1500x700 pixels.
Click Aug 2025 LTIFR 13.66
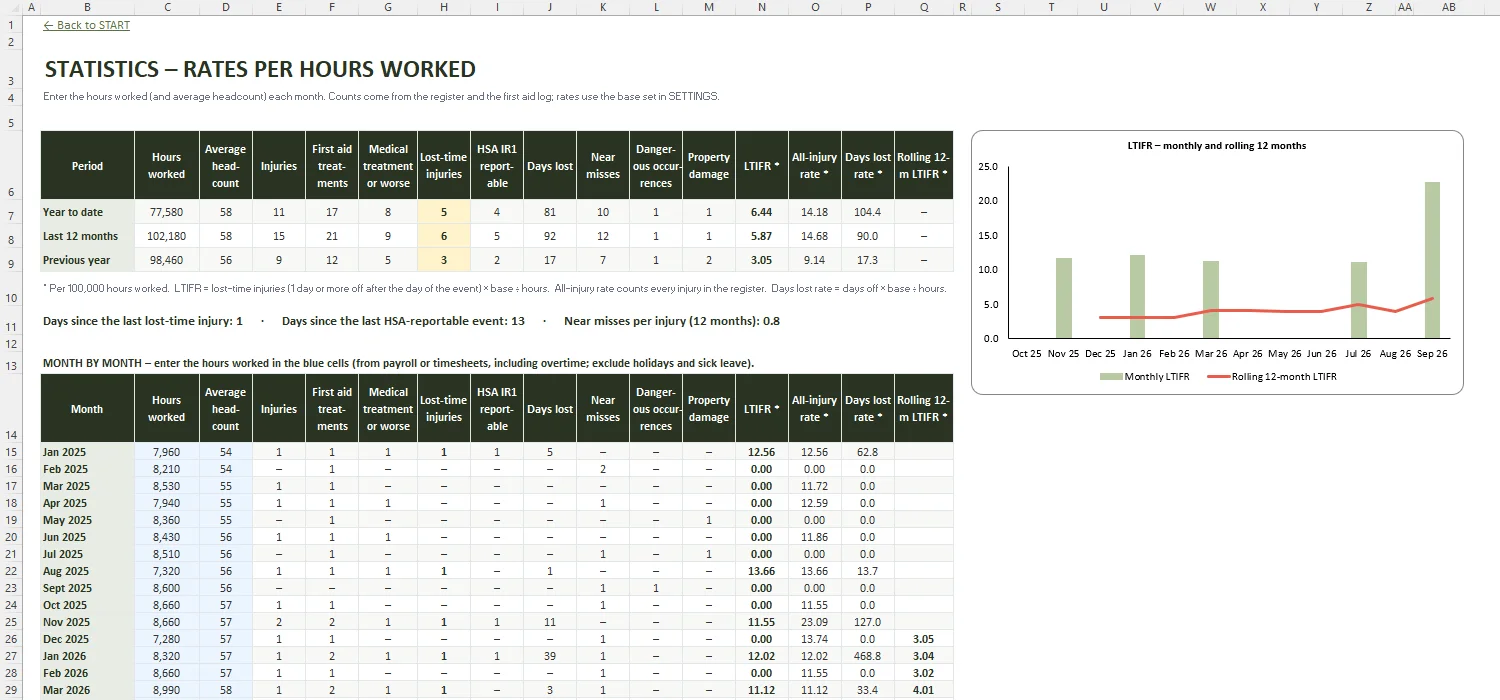[x=762, y=571]
